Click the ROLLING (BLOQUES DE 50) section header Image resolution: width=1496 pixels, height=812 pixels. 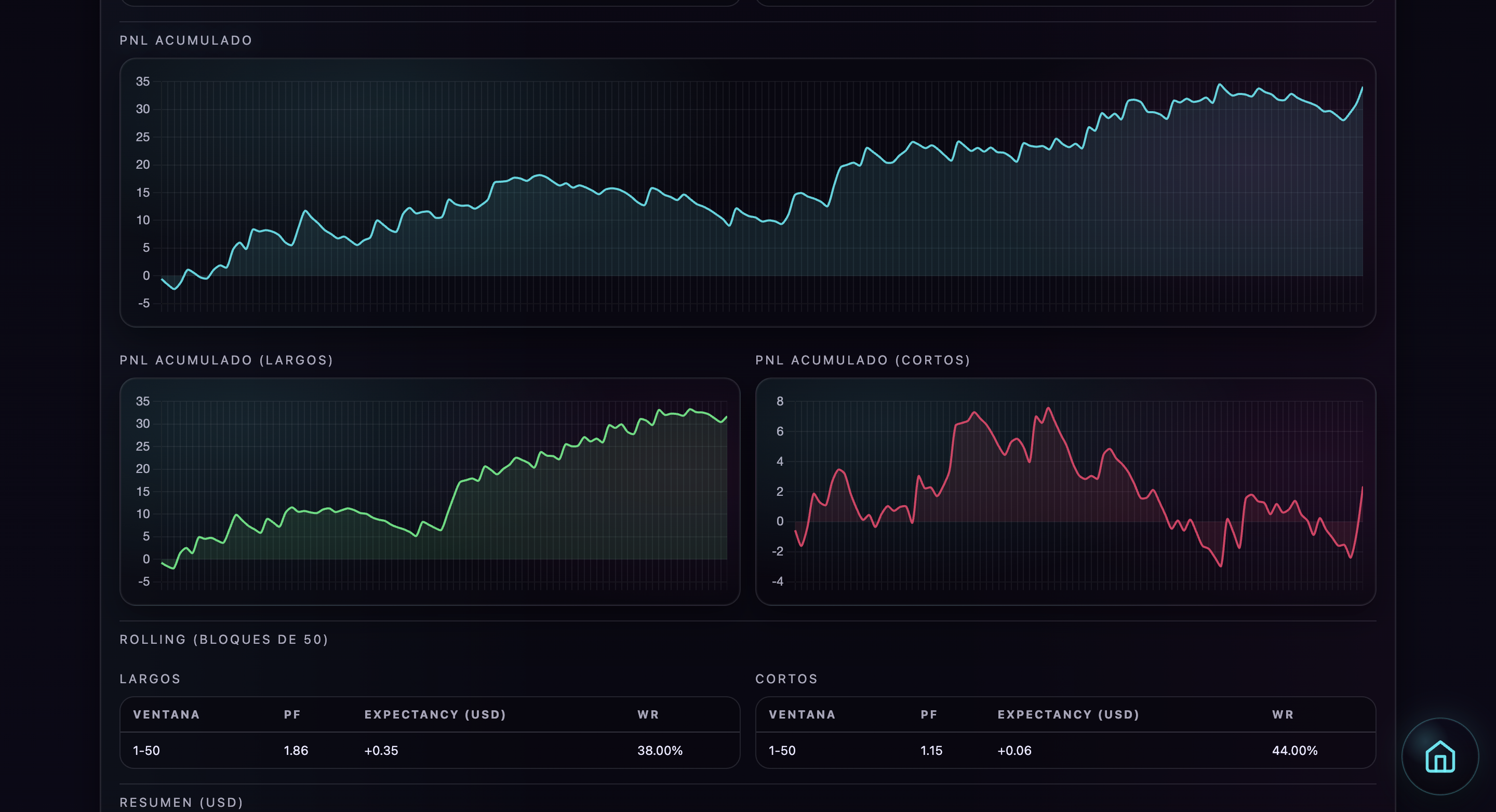point(223,640)
